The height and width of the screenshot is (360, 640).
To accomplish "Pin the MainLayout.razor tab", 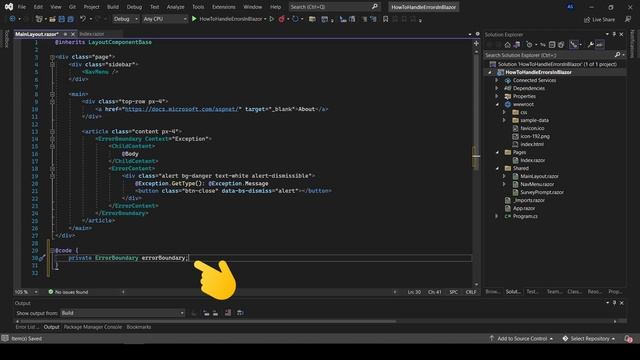I will pyautogui.click(x=65, y=34).
